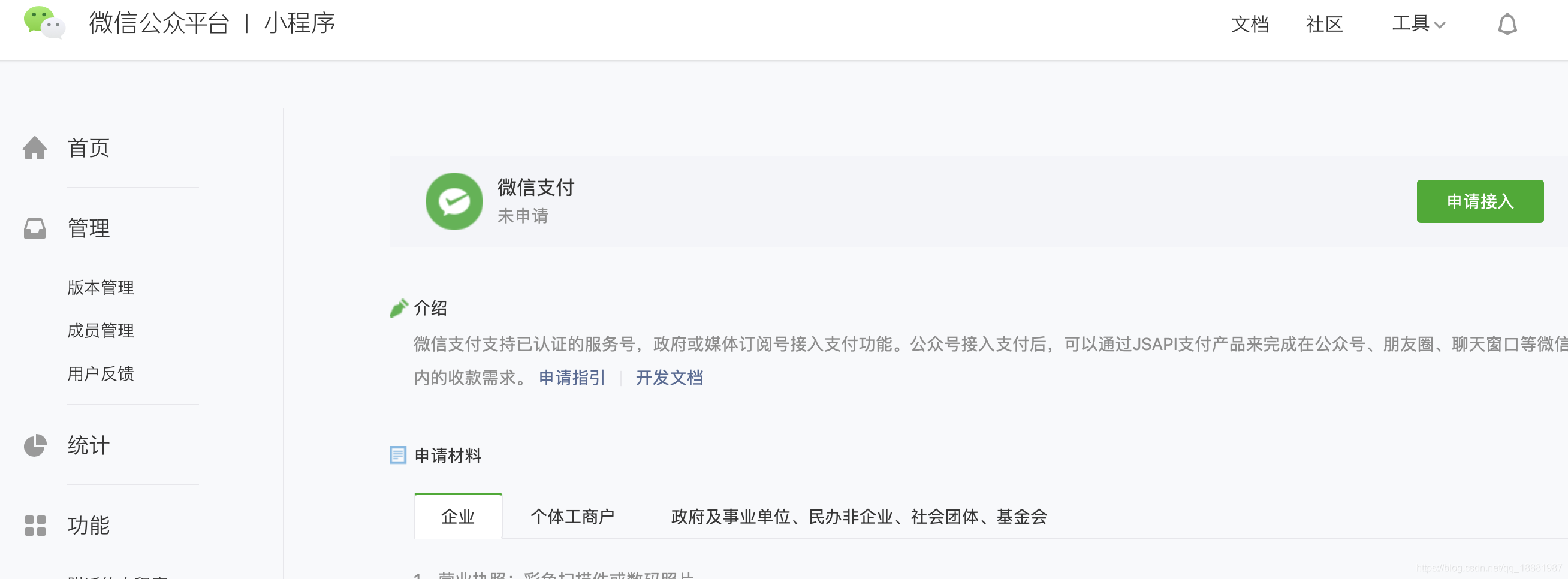The height and width of the screenshot is (579, 1568).
Task: Switch to 政府及事业单位 tab
Action: [x=858, y=516]
